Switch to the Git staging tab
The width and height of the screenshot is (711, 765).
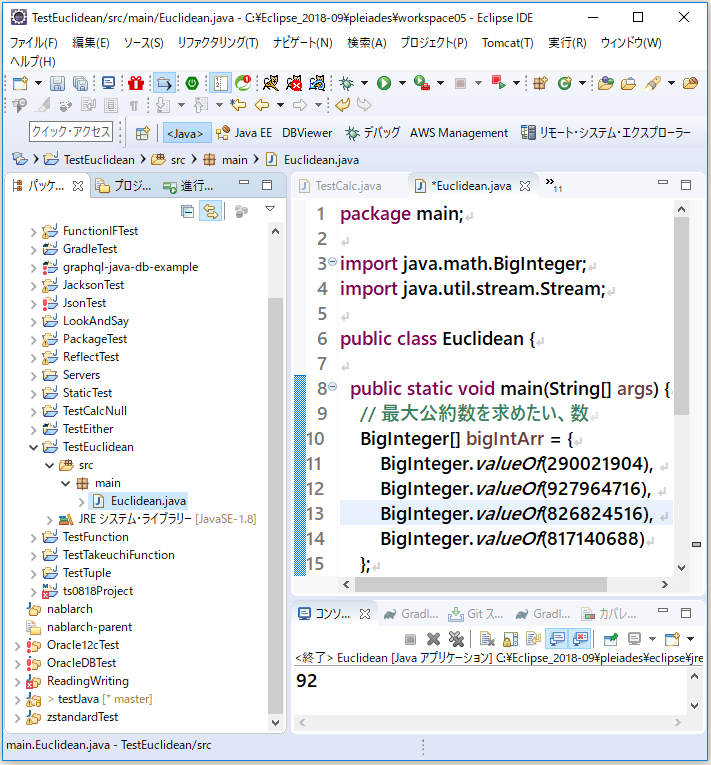(475, 614)
